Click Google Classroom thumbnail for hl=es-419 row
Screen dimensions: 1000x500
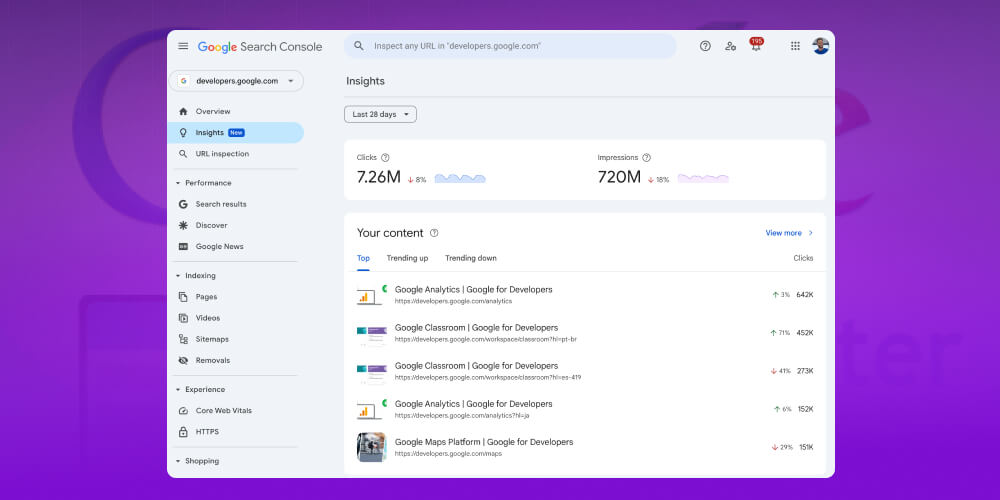pos(371,372)
